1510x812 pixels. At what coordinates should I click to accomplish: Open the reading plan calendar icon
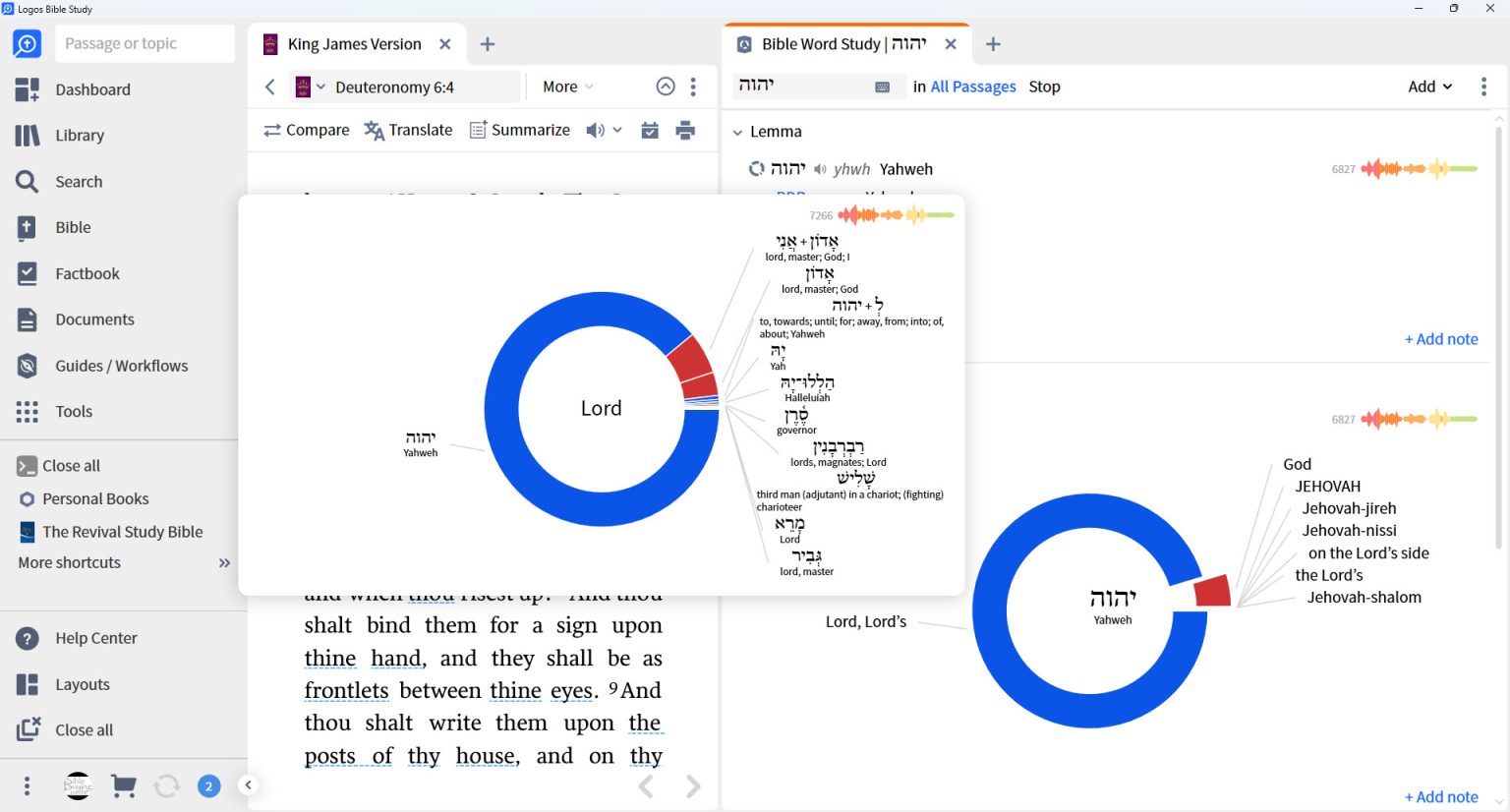tap(650, 129)
